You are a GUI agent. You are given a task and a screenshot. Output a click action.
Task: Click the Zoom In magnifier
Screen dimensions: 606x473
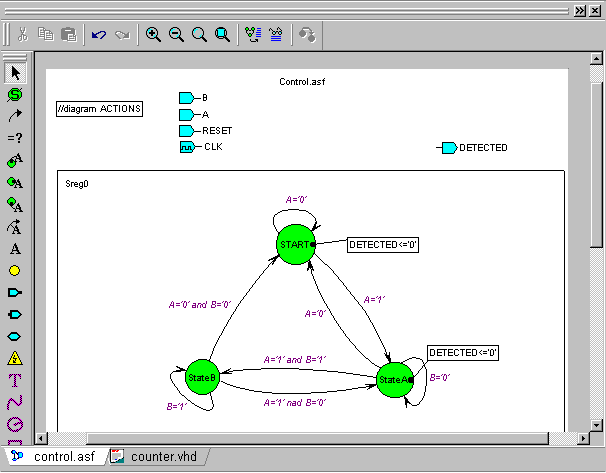point(153,34)
